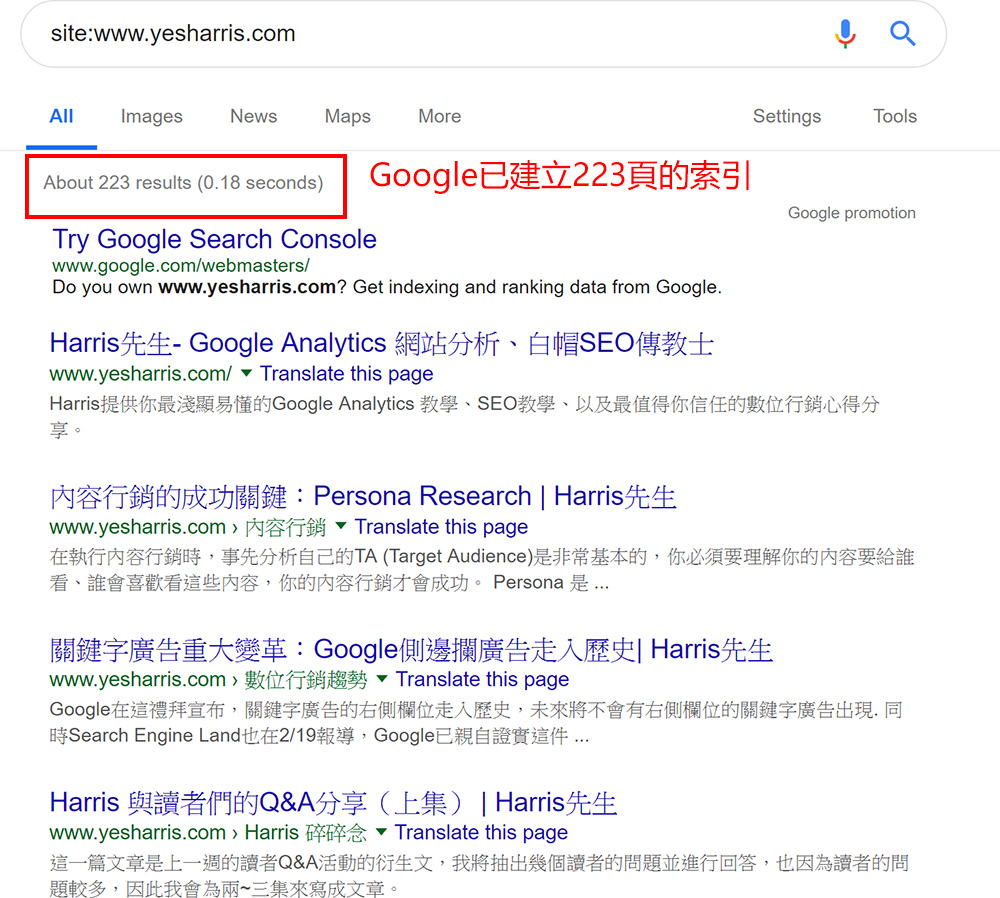This screenshot has width=1000, height=898.
Task: Click snippet starting 'Google在這禮拜宣布'
Action: [x=476, y=723]
